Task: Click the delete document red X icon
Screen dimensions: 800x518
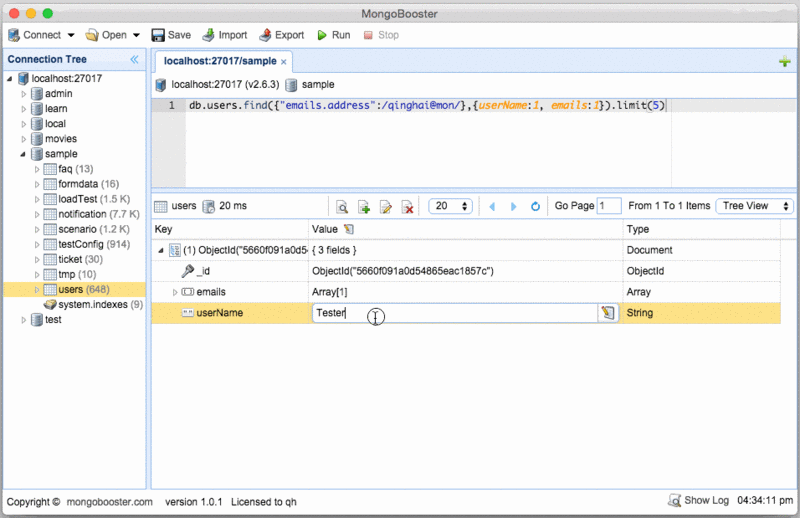Action: click(x=408, y=207)
